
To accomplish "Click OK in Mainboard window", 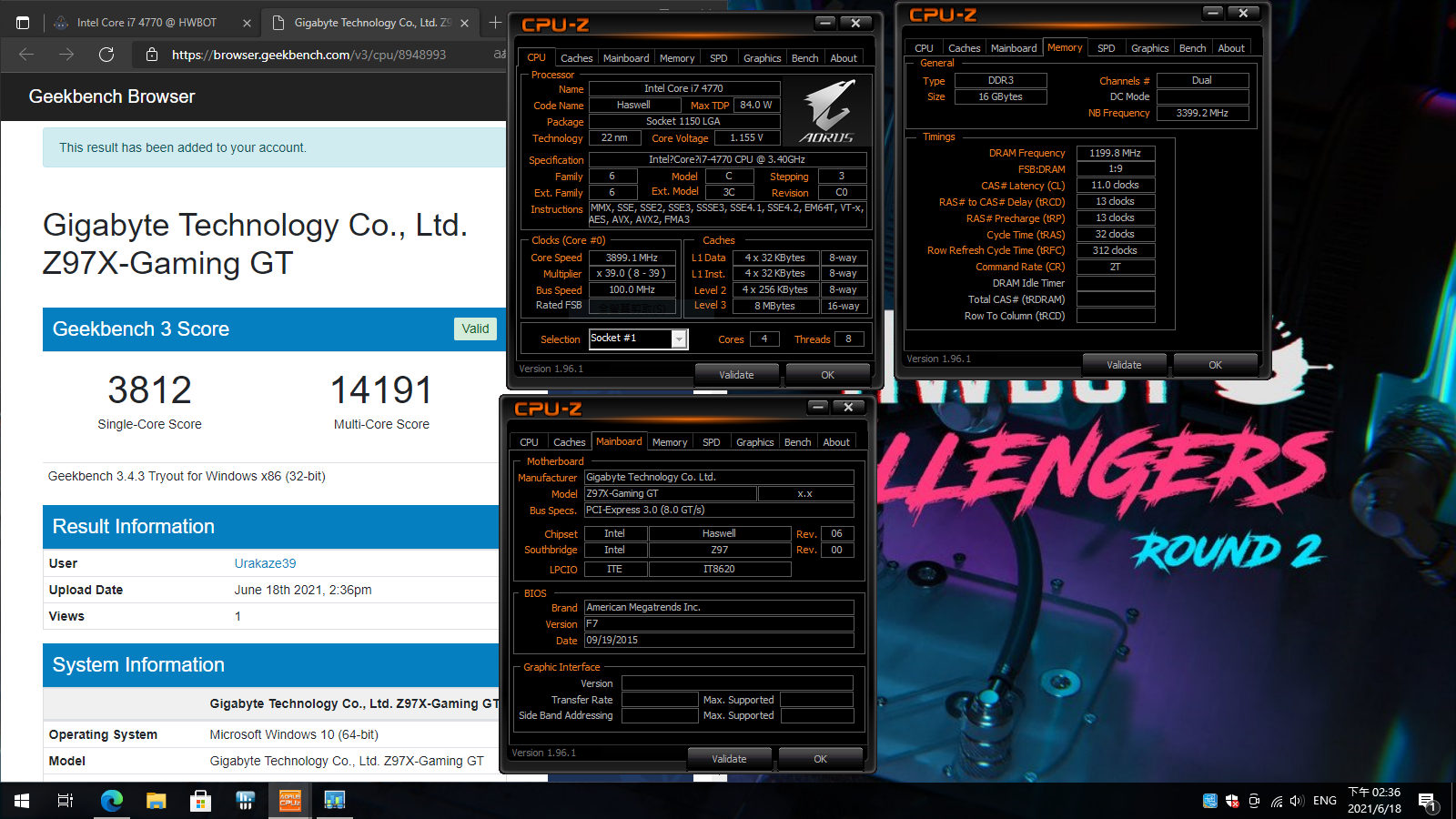I will click(820, 759).
